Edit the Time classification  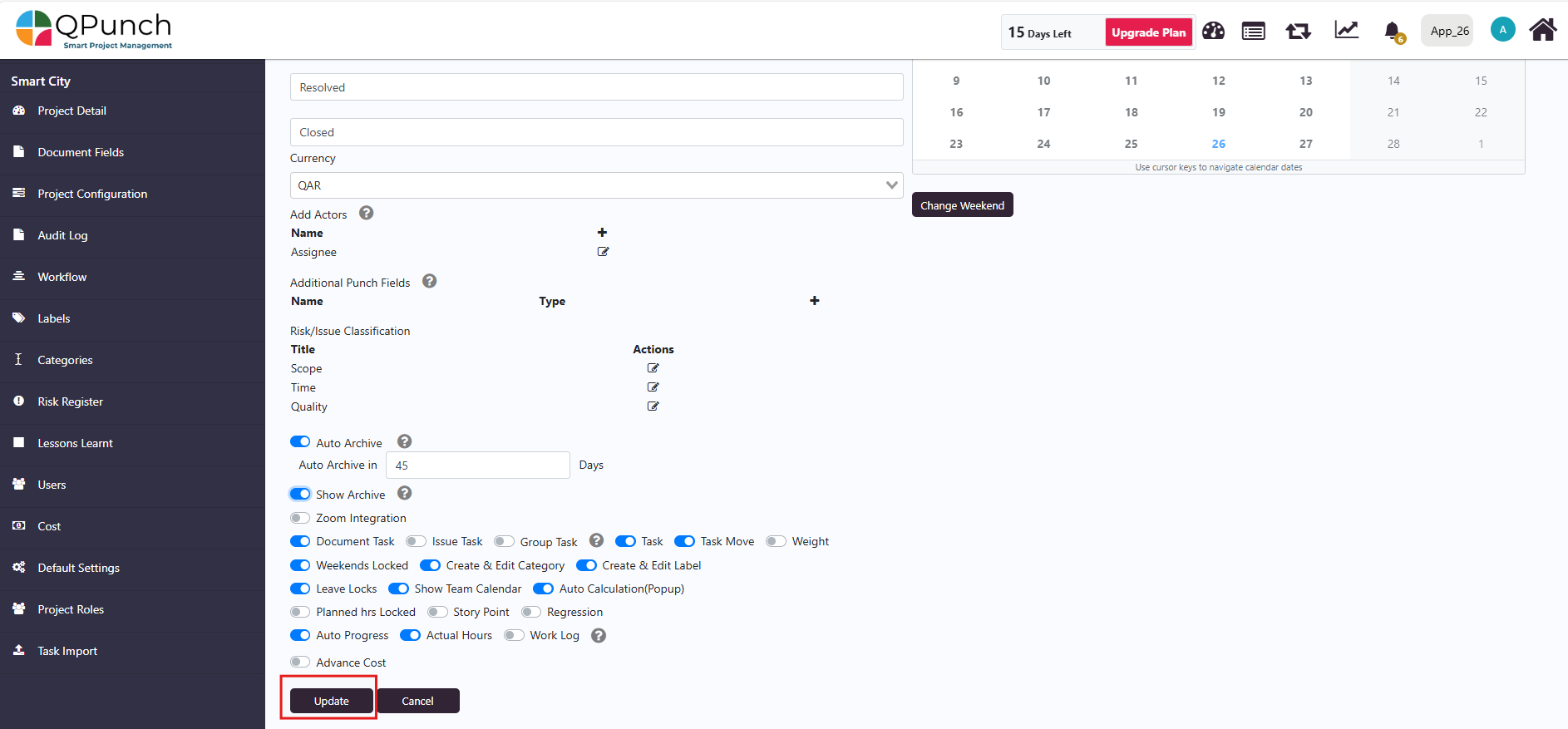tap(653, 387)
